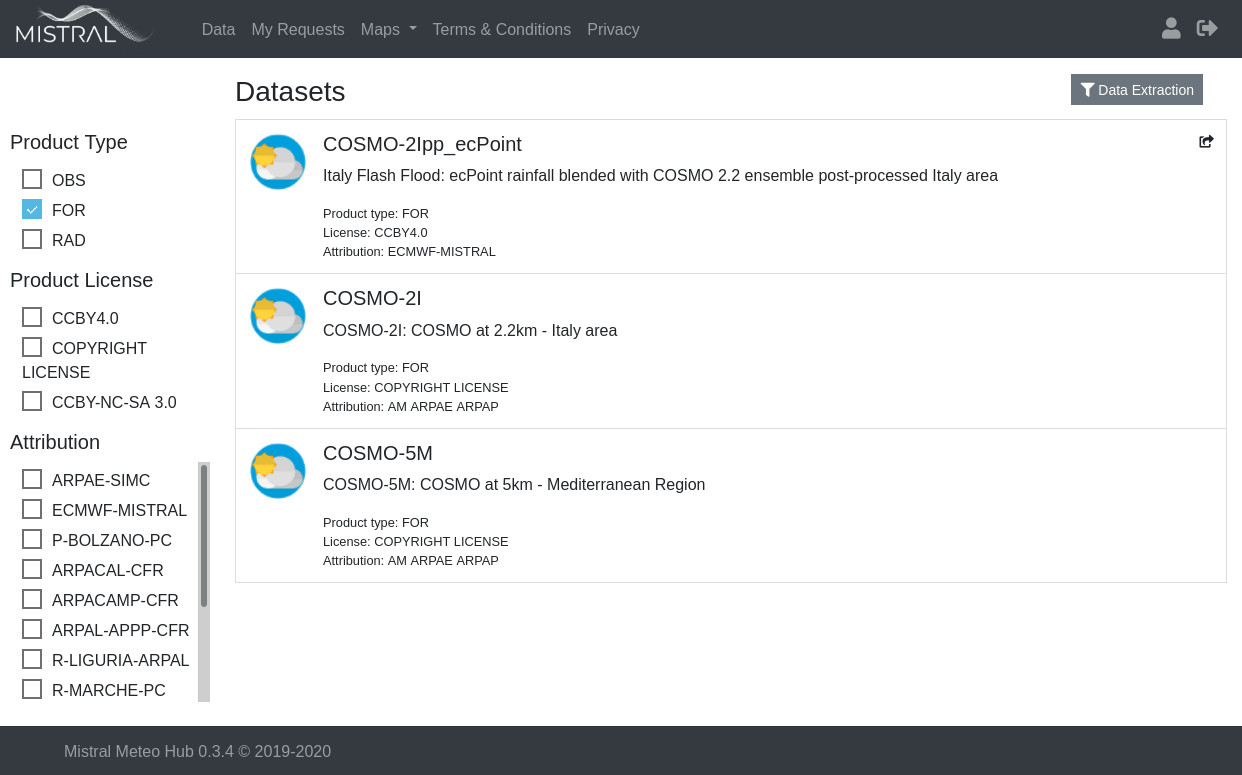Click the Attribution heading
The height and width of the screenshot is (775, 1242).
55,442
